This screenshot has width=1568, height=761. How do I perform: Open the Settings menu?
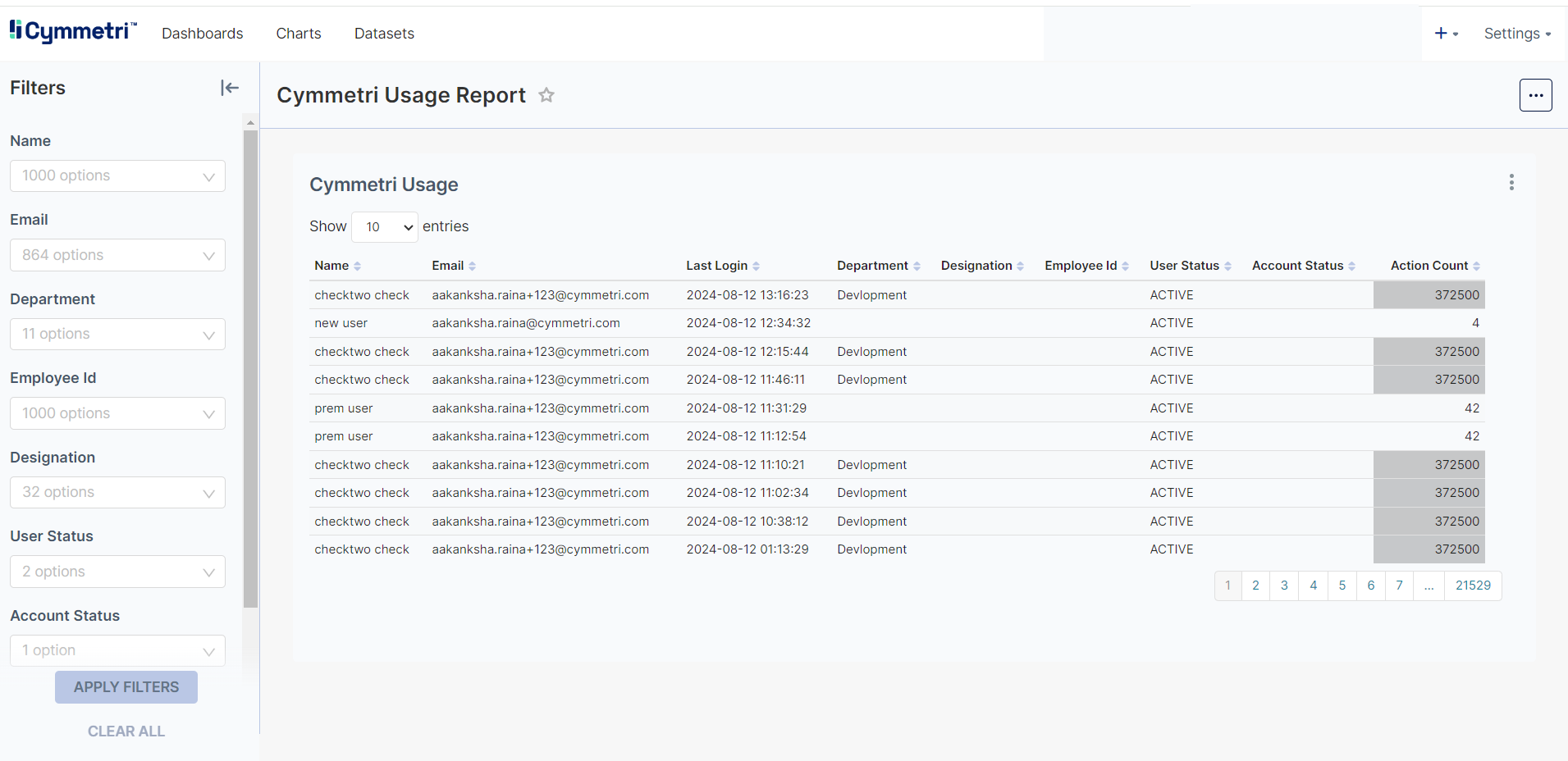click(1516, 34)
